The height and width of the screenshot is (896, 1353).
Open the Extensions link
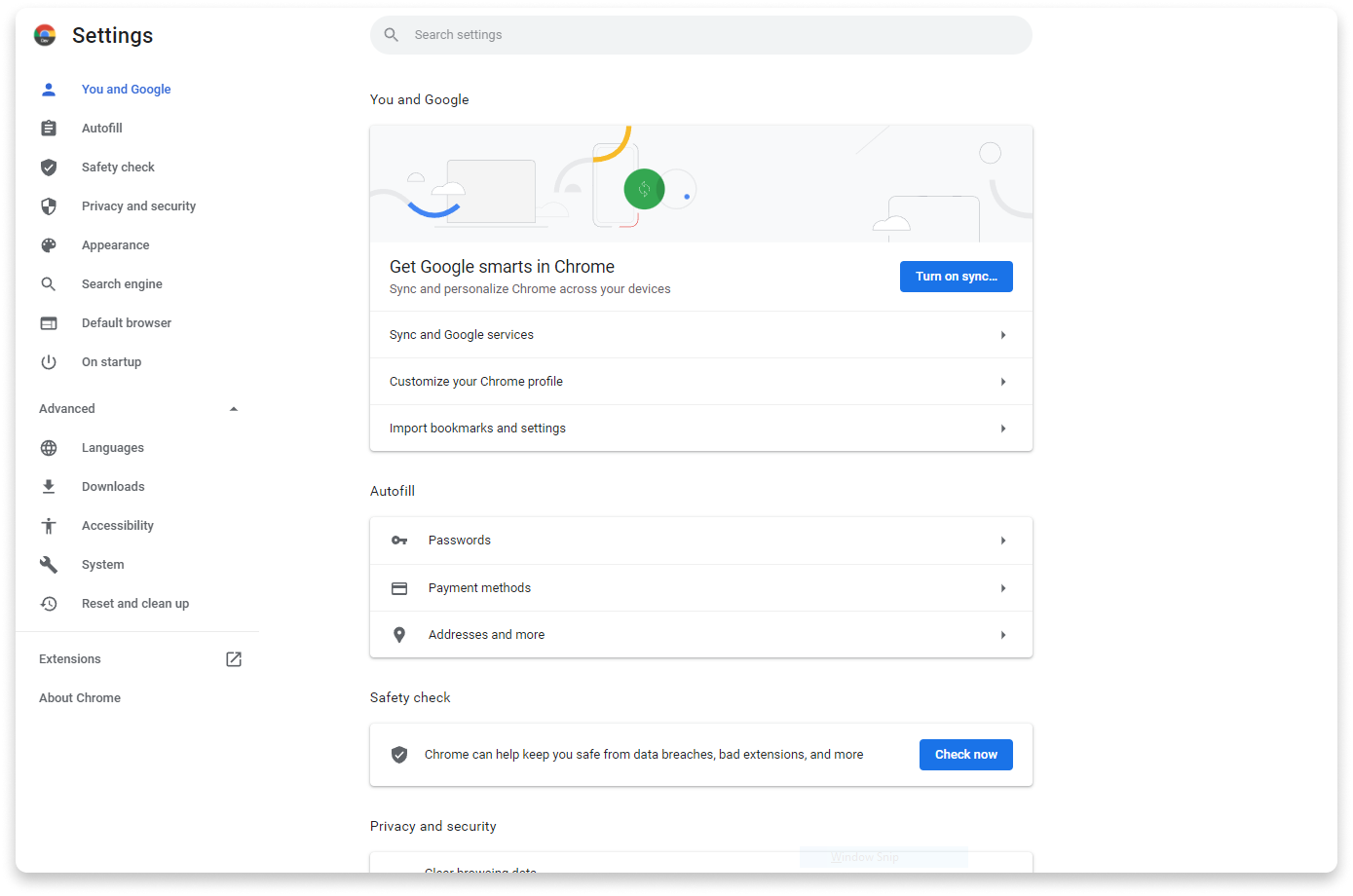(x=70, y=659)
